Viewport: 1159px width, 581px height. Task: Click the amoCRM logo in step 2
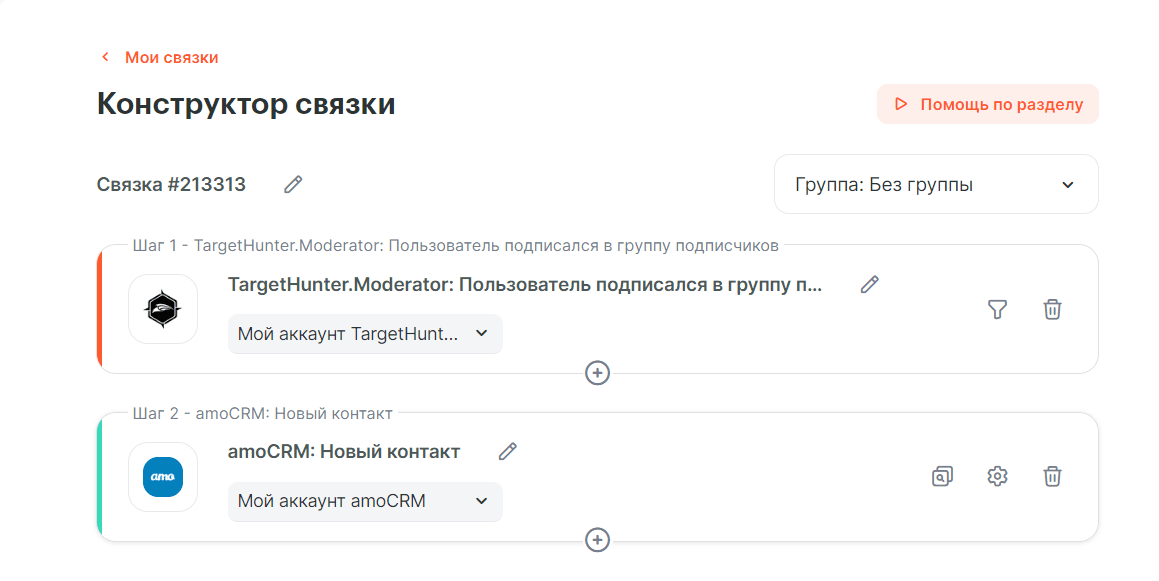pyautogui.click(x=163, y=477)
